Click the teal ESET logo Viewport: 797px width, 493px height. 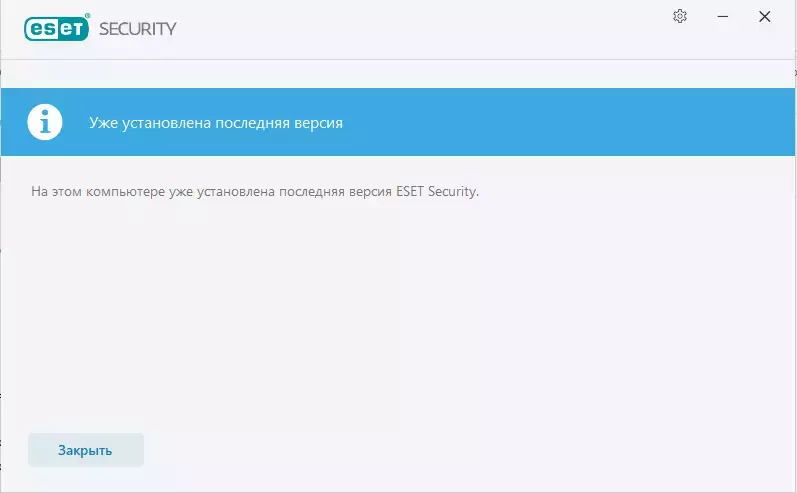pyautogui.click(x=56, y=28)
